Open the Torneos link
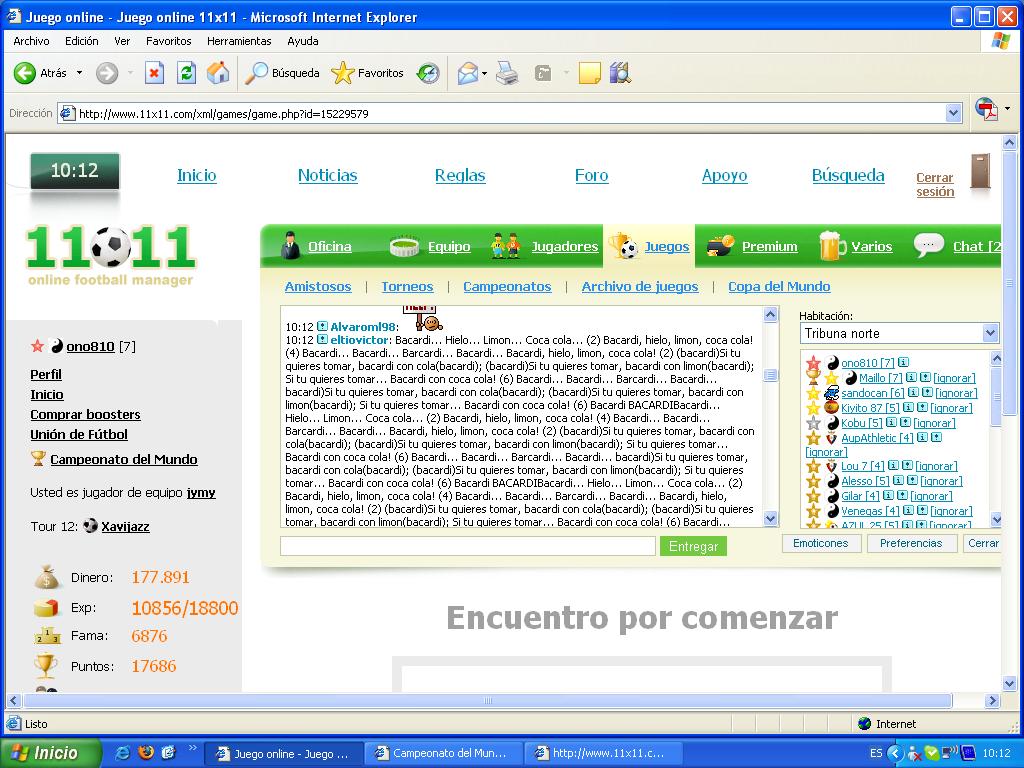This screenshot has width=1024, height=768. [408, 286]
